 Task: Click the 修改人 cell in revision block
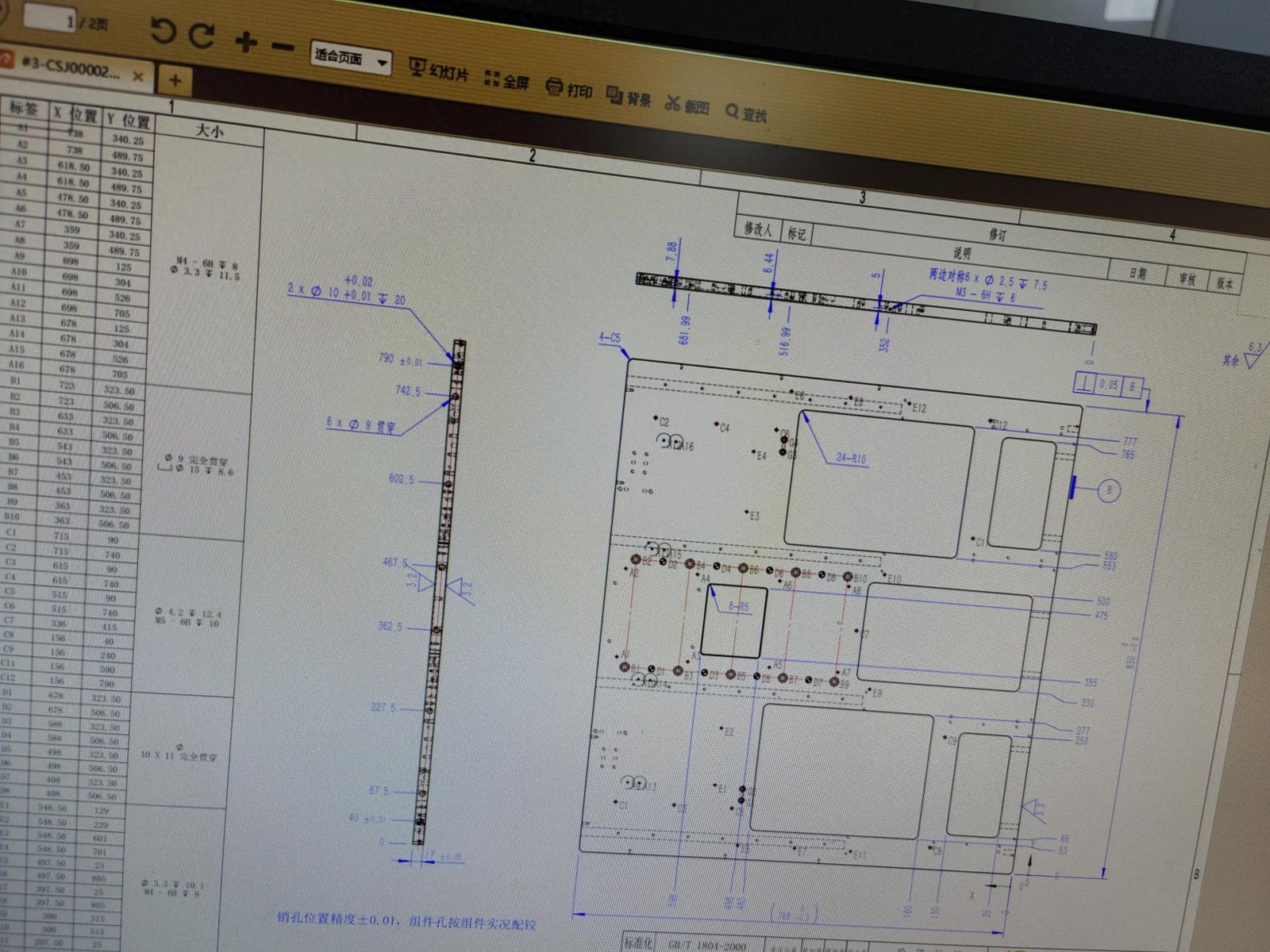click(x=757, y=228)
